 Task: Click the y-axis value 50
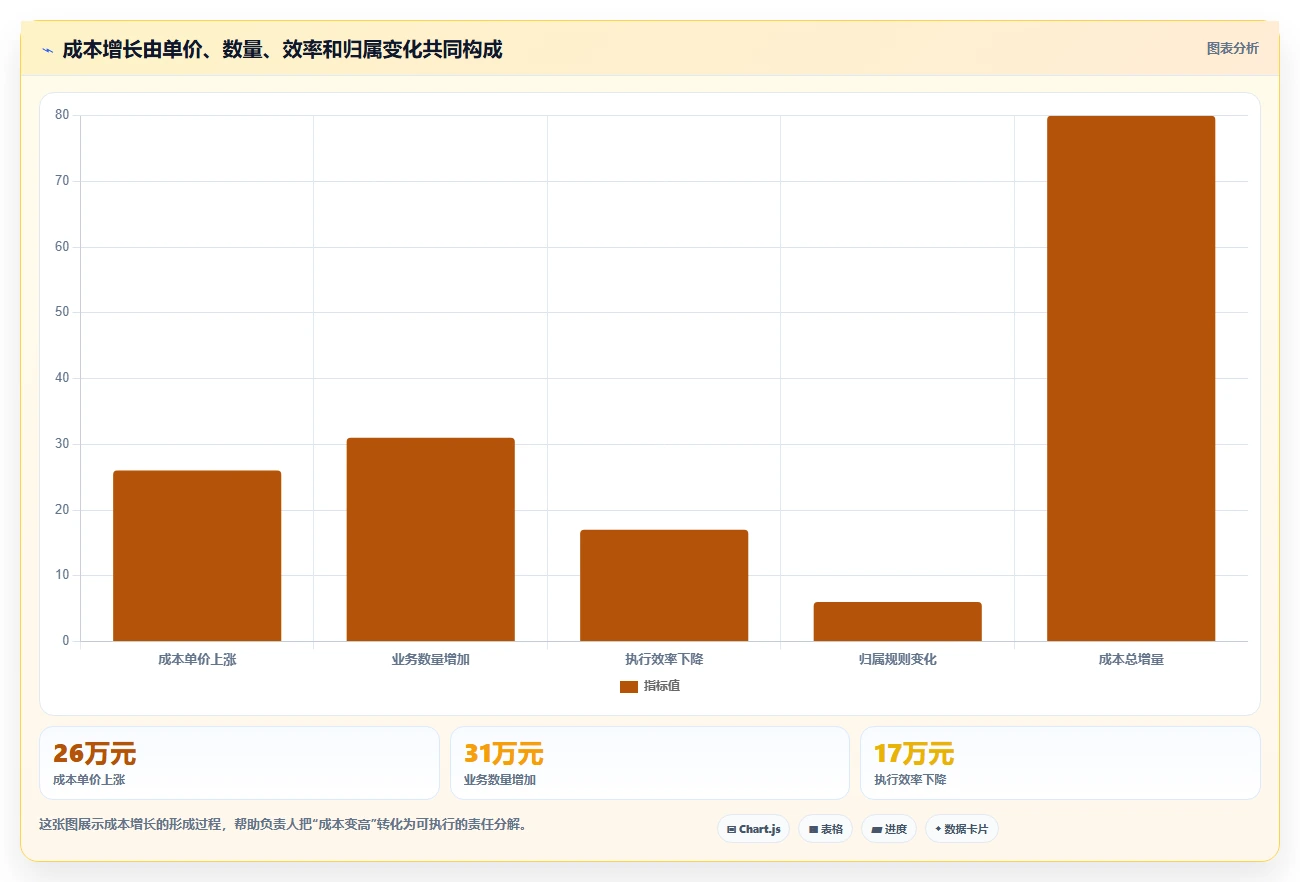[62, 312]
